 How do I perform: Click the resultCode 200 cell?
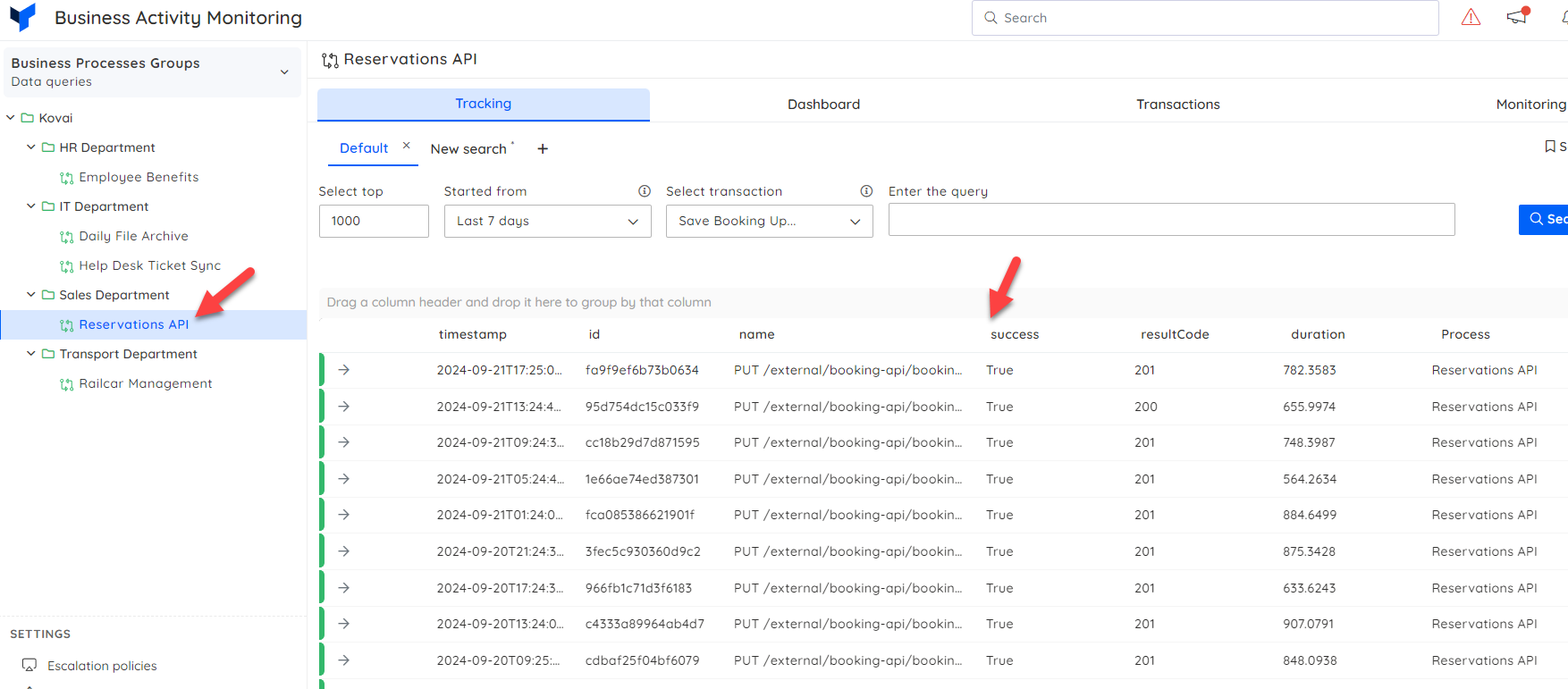coord(1146,407)
